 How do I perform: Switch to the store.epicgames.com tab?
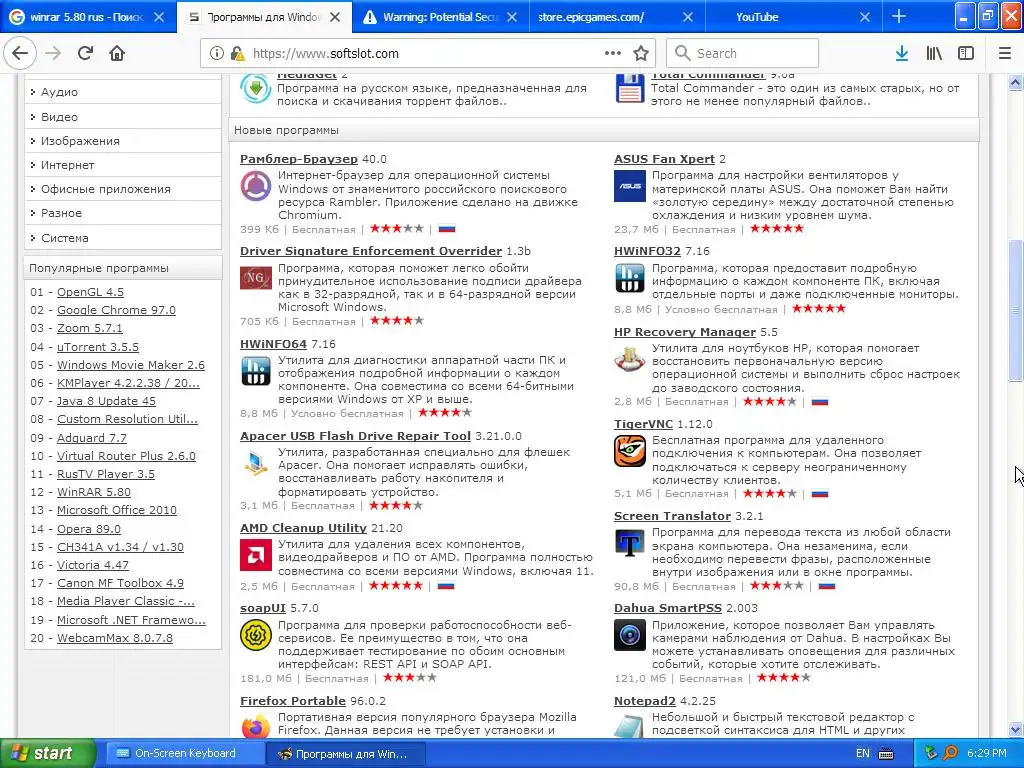[x=590, y=17]
